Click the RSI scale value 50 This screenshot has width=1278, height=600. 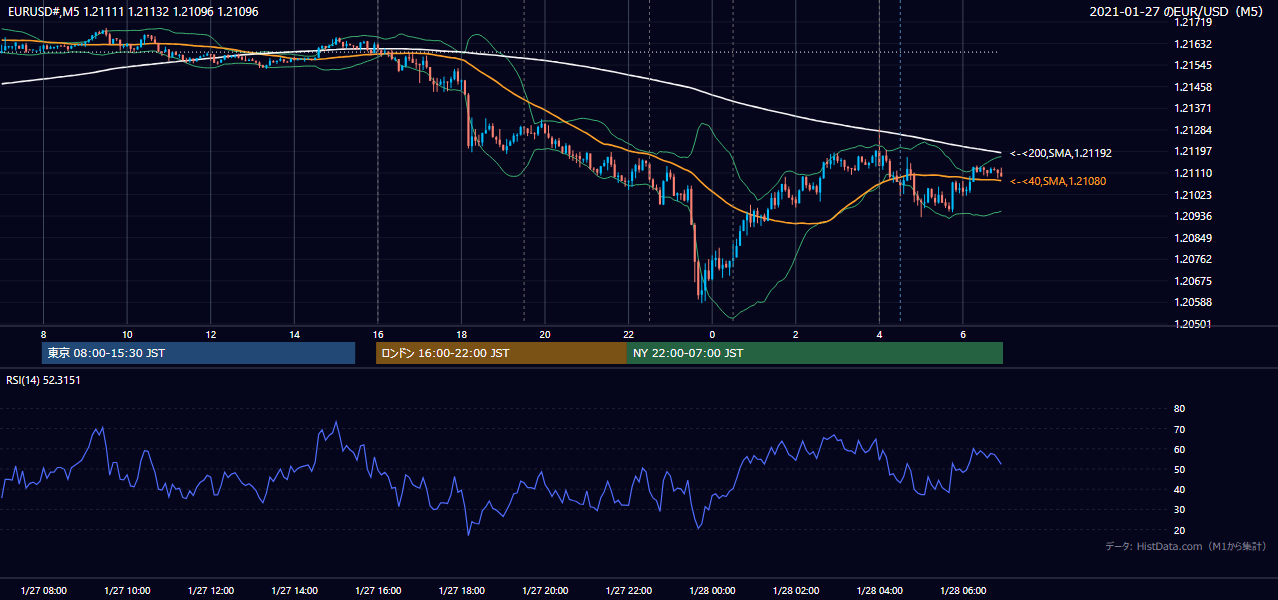coord(1179,469)
